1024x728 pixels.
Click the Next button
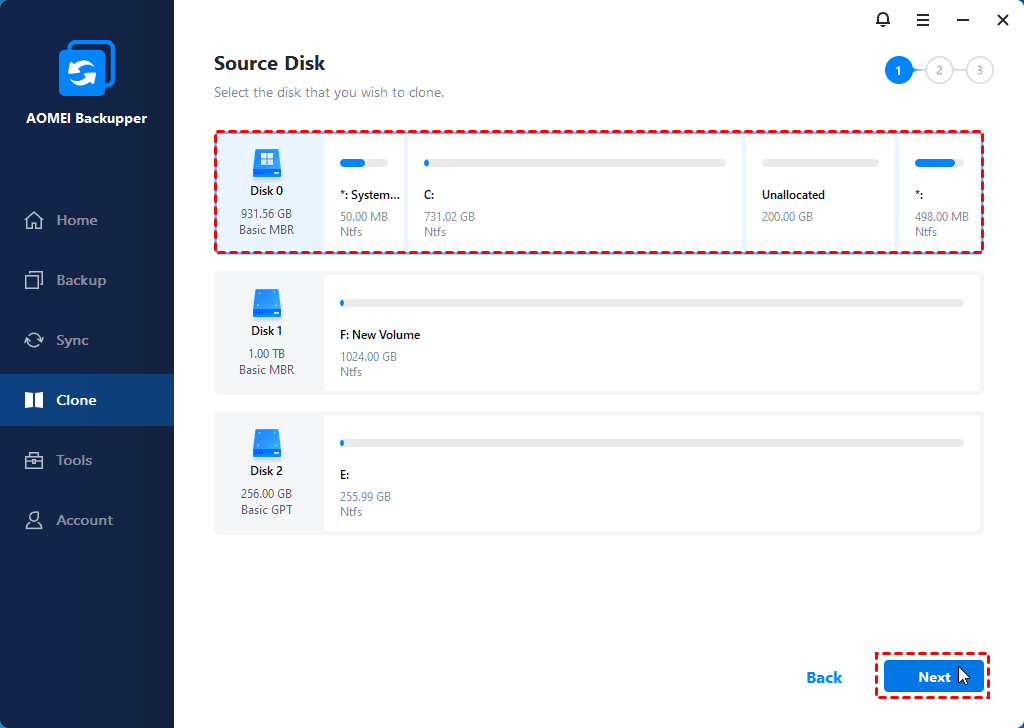point(933,677)
